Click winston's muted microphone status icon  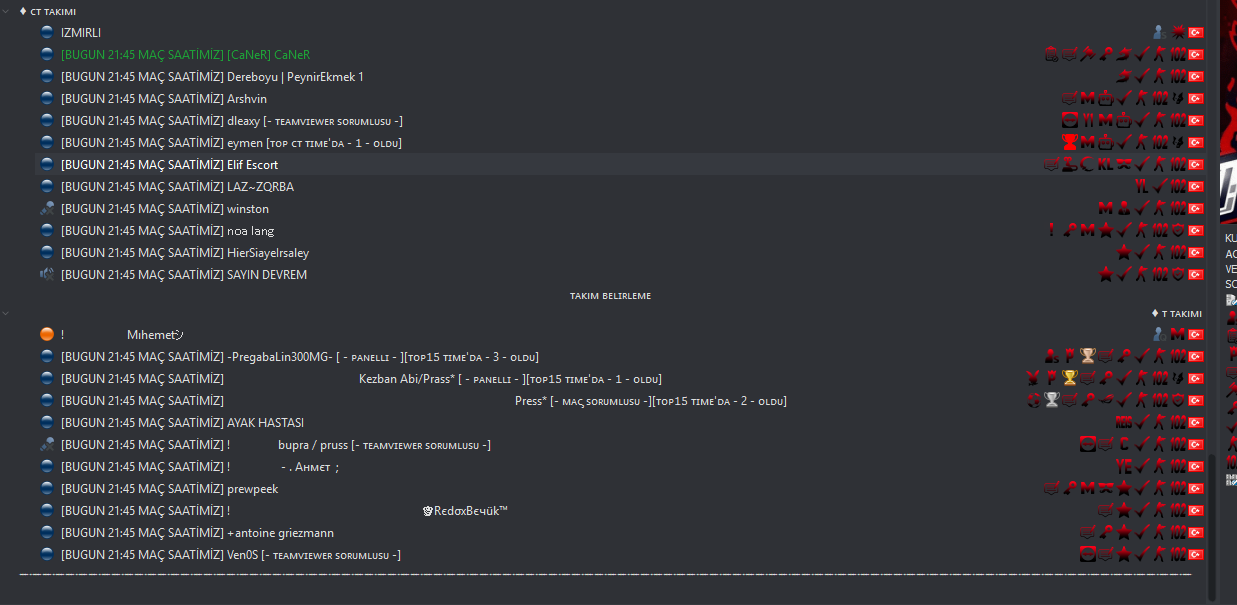point(47,209)
